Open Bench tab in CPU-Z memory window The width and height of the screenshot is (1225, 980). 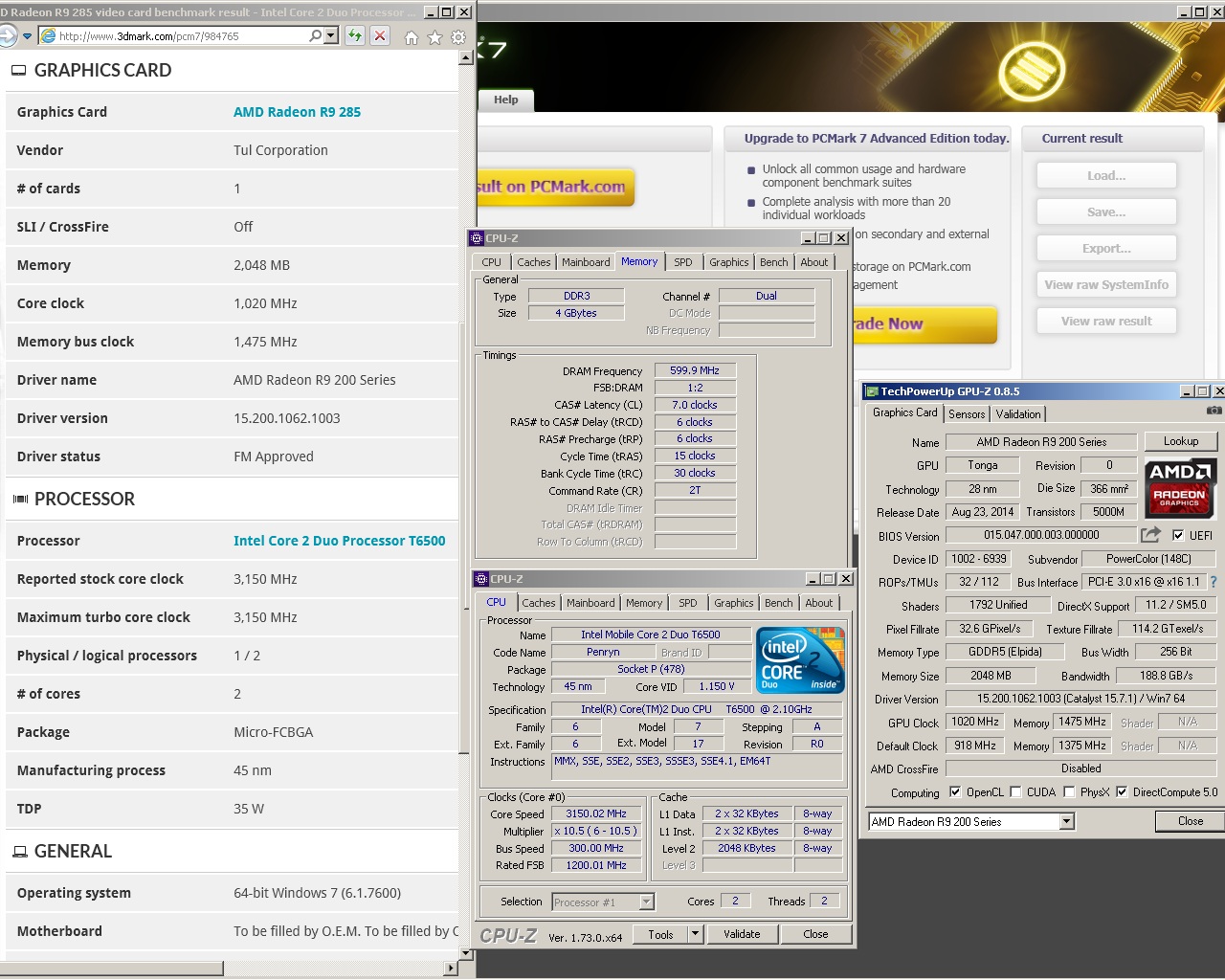pos(774,262)
